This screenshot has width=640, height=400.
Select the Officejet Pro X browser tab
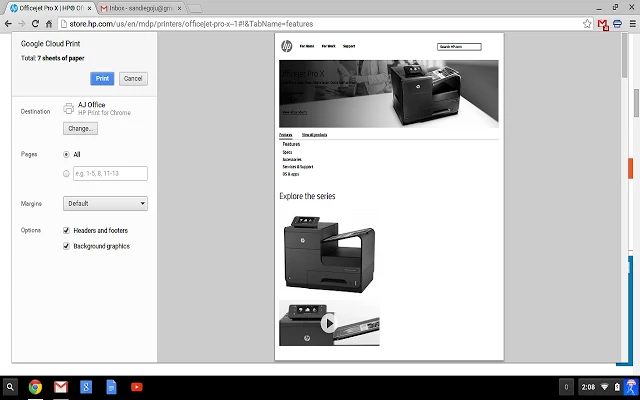[45, 7]
